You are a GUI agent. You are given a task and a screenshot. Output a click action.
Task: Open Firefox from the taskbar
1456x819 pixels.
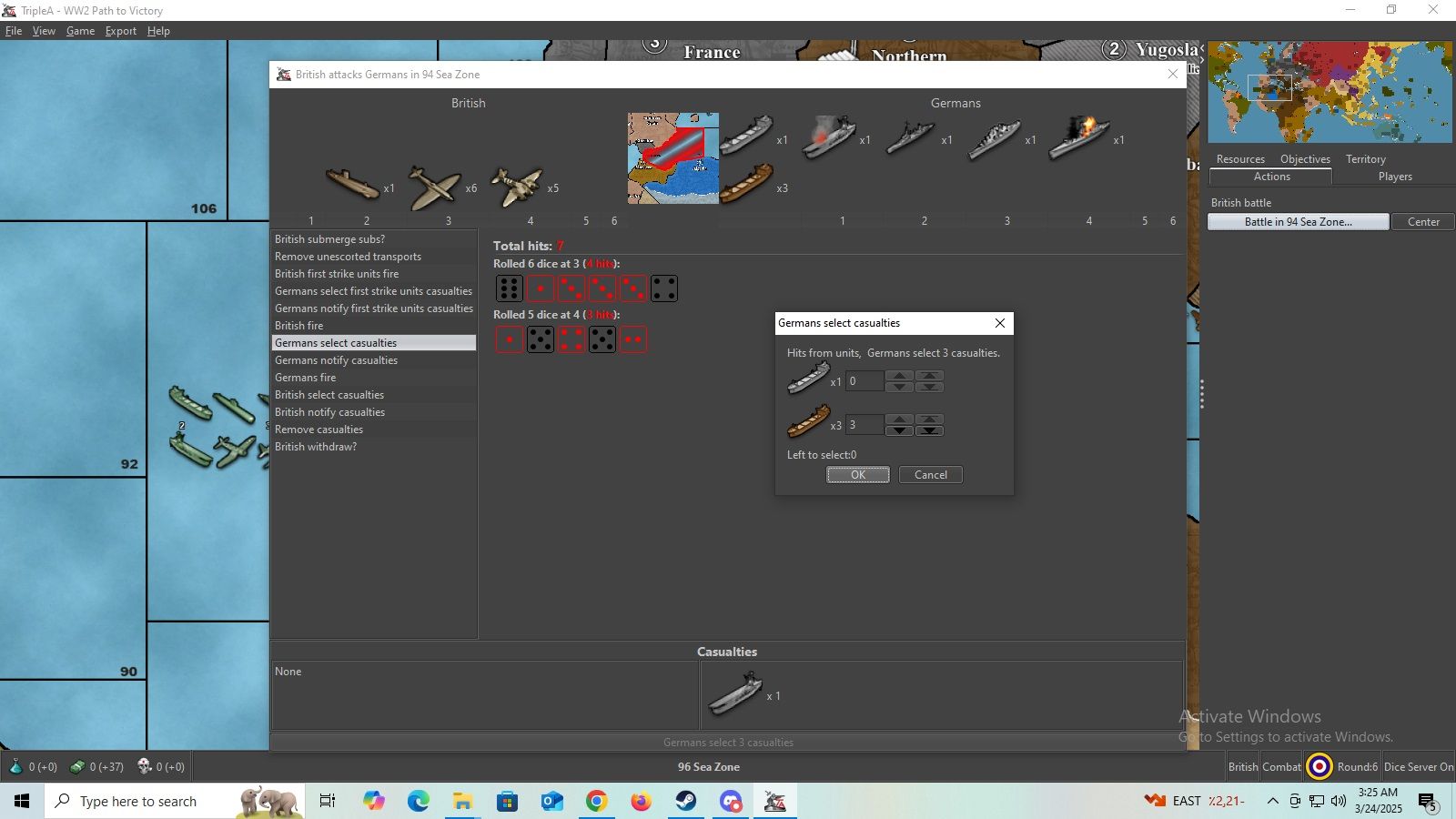tap(641, 801)
